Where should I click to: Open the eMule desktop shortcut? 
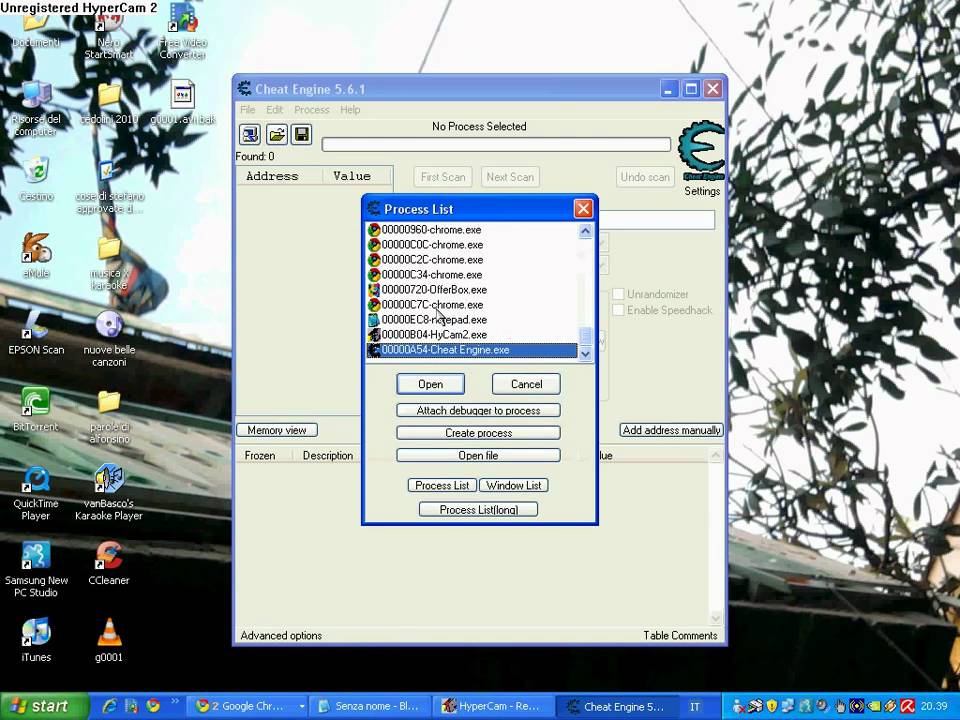36,256
